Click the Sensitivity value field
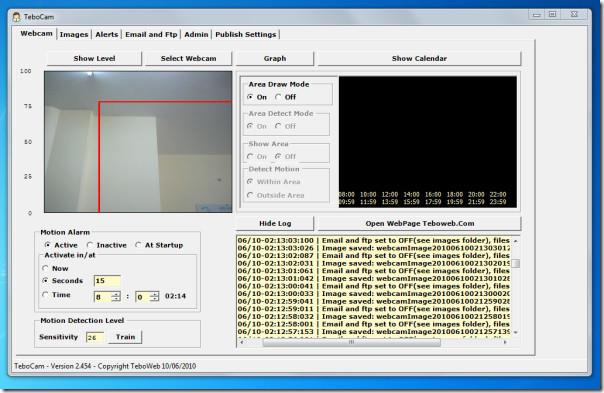Viewport: 604px width, 393px height. pyautogui.click(x=95, y=337)
